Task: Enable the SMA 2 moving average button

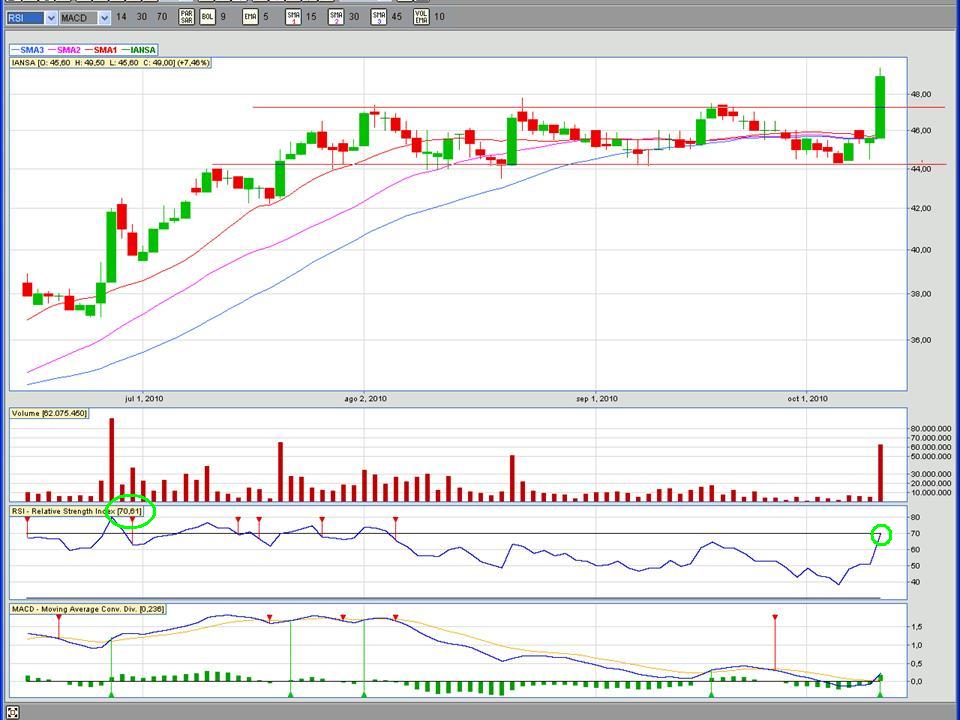Action: (336, 17)
